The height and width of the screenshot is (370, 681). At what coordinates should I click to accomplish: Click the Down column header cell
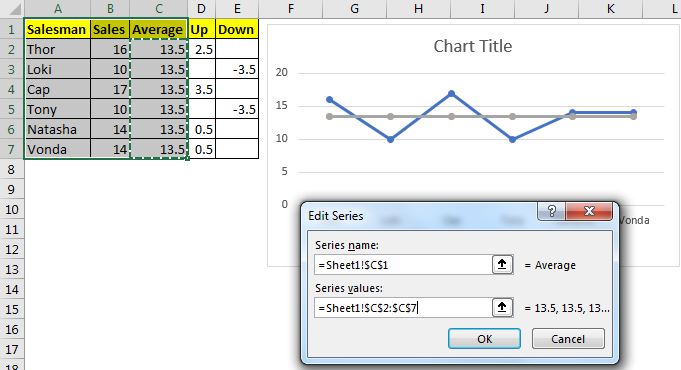coord(237,30)
